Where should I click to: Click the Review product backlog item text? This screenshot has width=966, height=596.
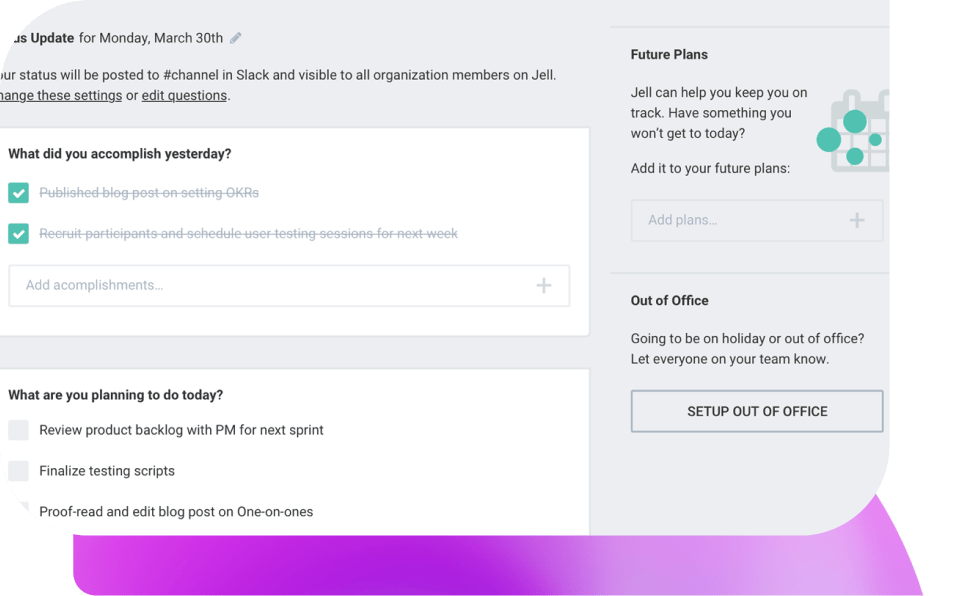[x=181, y=430]
